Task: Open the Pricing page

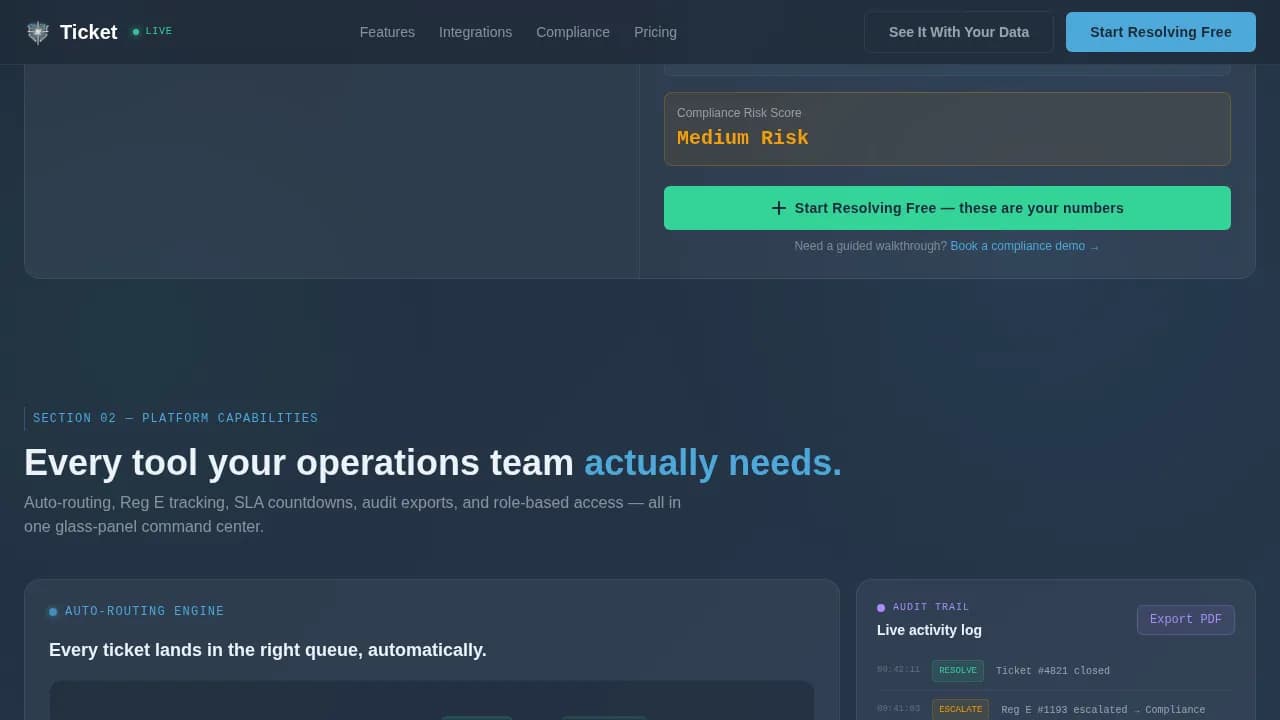Action: coord(655,32)
